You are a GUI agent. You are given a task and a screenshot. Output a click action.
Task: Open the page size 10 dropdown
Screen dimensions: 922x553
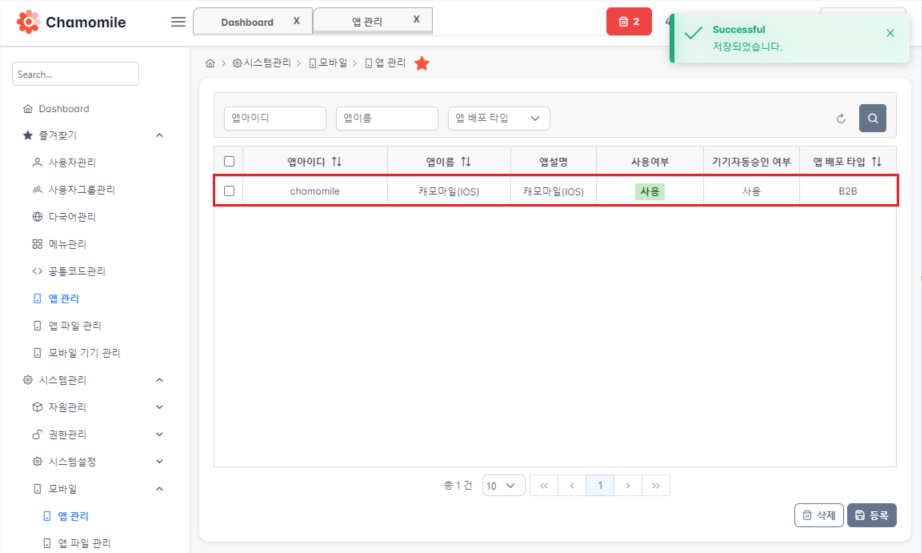click(503, 486)
